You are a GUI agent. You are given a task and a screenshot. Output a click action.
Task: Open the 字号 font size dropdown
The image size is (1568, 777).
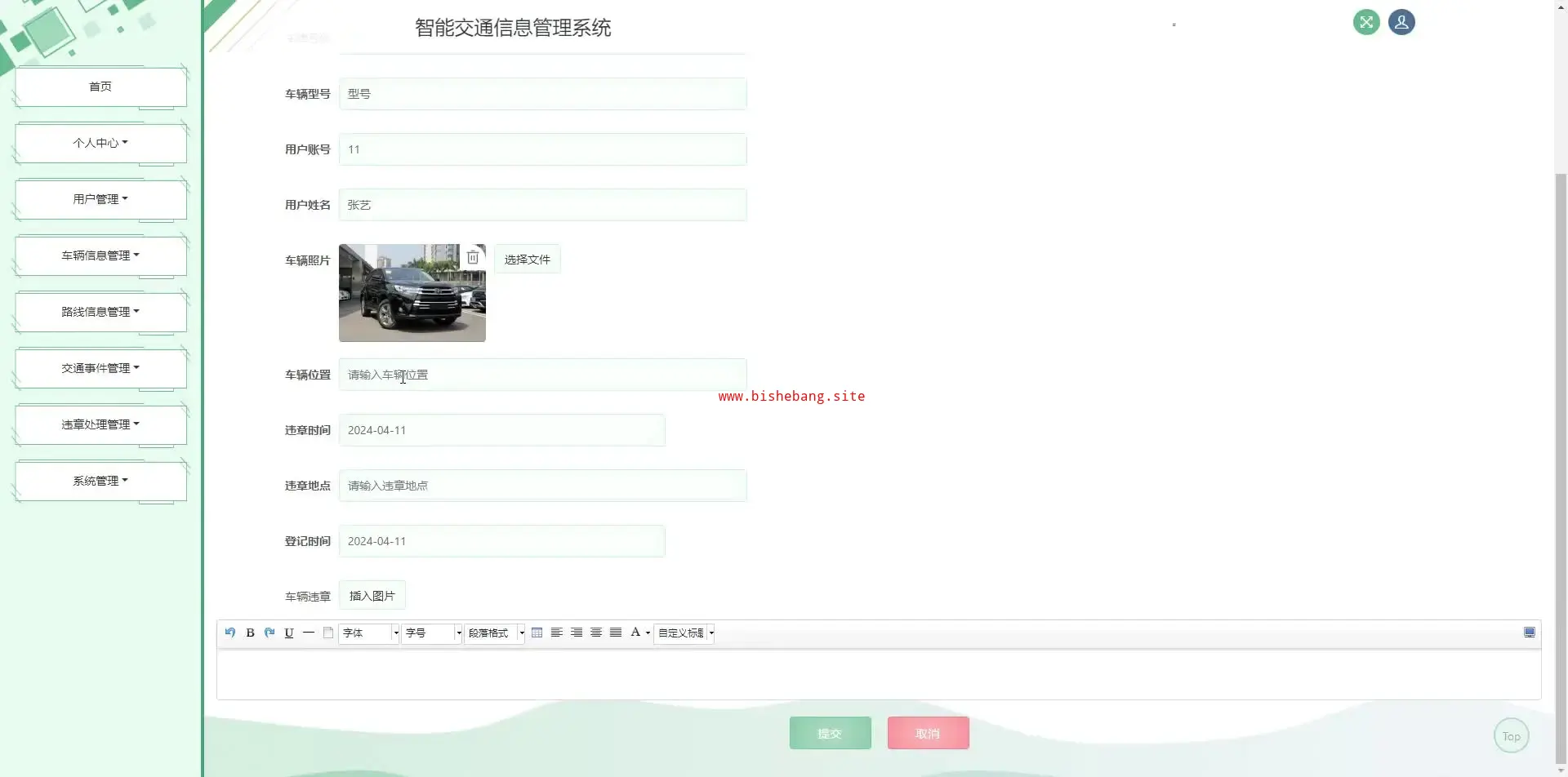[432, 633]
